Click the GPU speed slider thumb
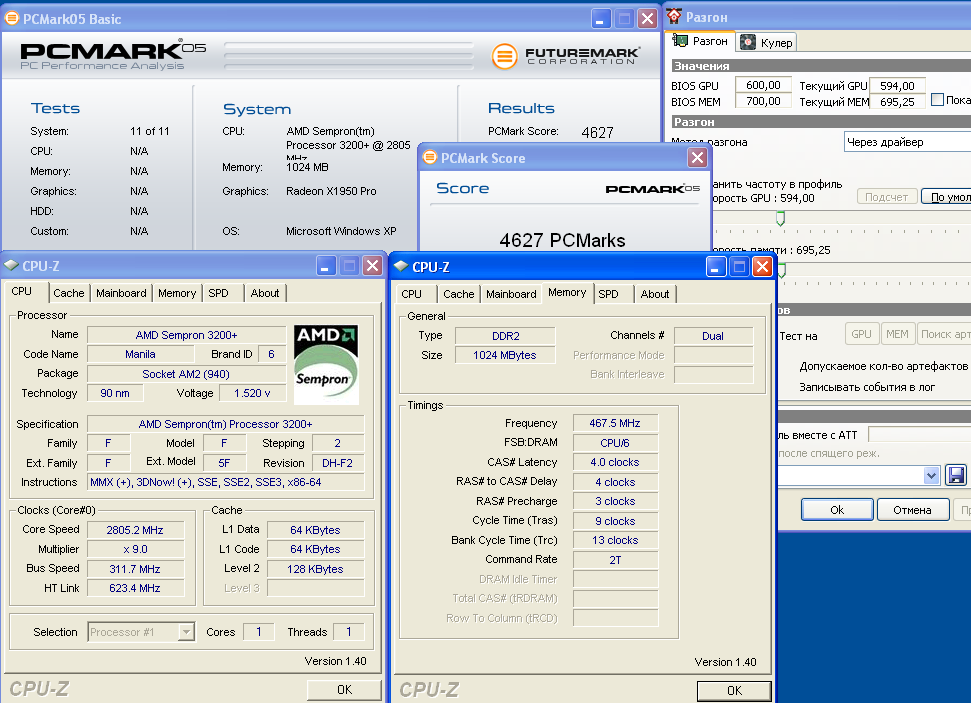This screenshot has width=971, height=703. (x=780, y=219)
